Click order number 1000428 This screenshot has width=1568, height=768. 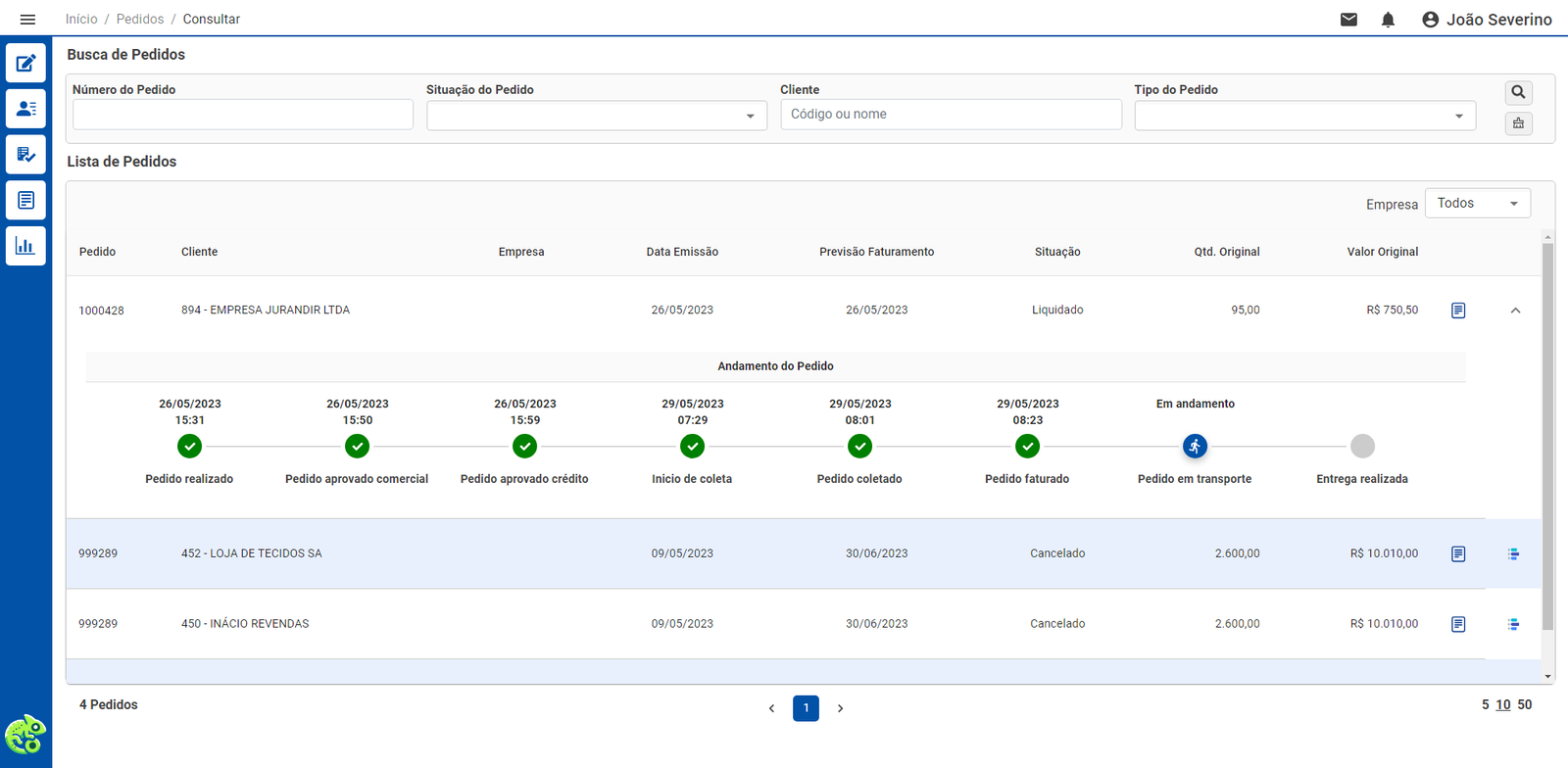(x=101, y=312)
